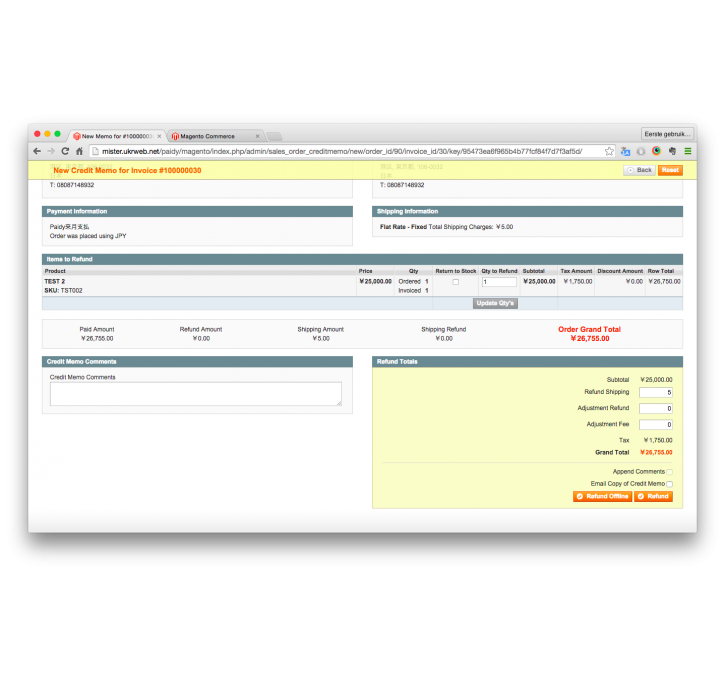Click the orange Reset button
The width and height of the screenshot is (725, 680).
tap(670, 170)
